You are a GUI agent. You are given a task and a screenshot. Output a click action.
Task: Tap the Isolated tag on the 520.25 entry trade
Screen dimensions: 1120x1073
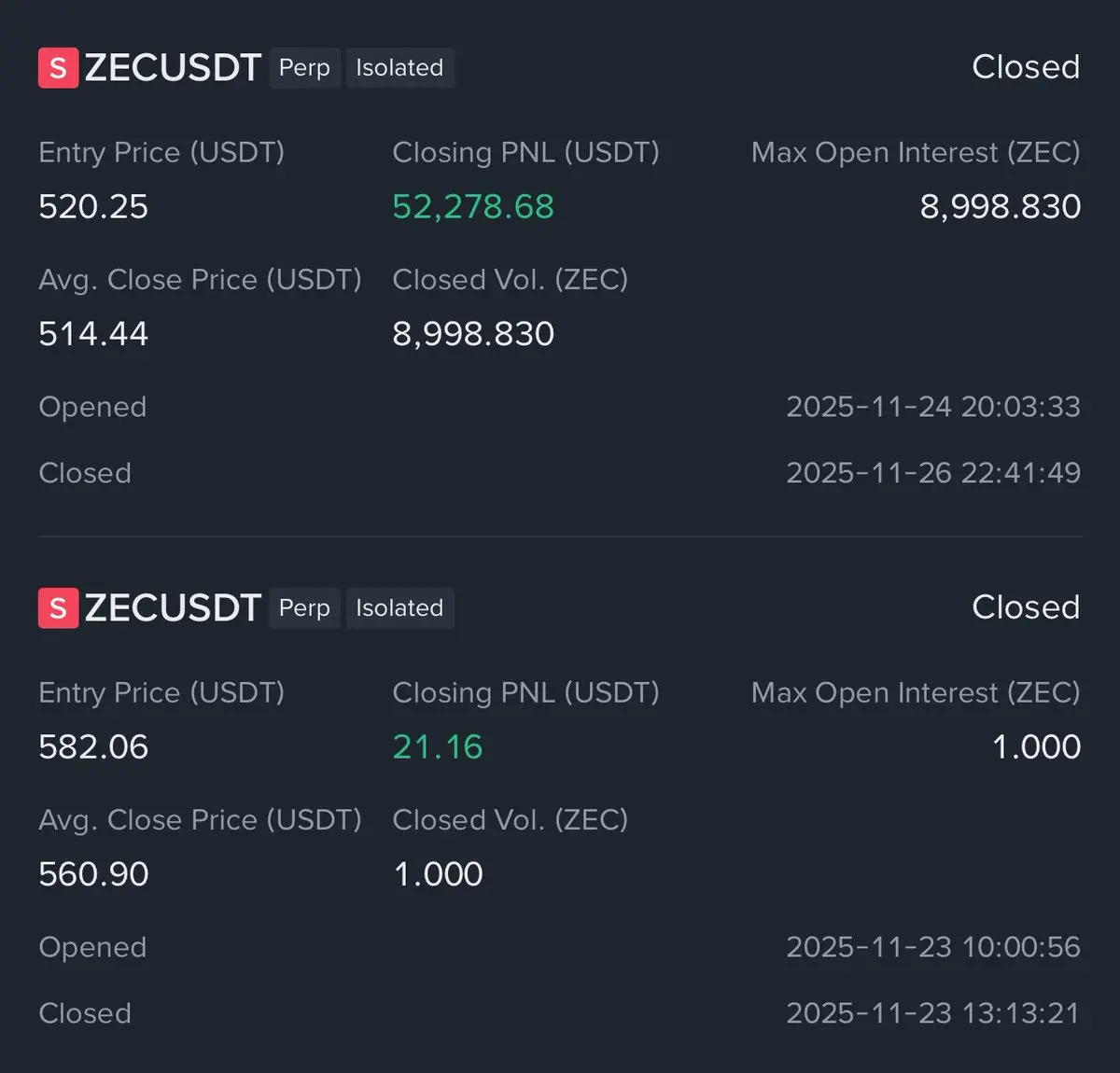pyautogui.click(x=399, y=68)
